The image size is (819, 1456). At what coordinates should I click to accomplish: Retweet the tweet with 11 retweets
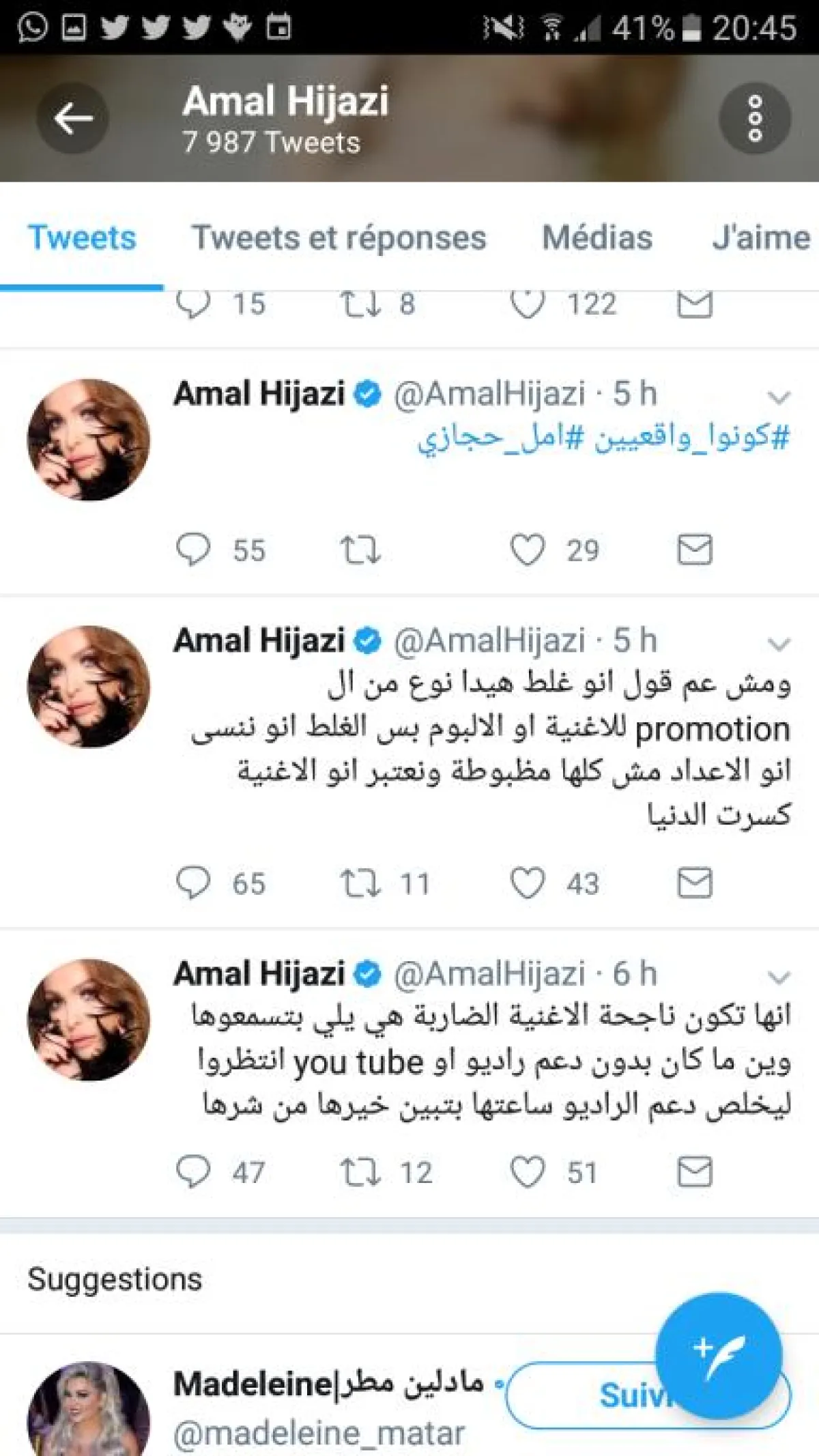[x=360, y=883]
